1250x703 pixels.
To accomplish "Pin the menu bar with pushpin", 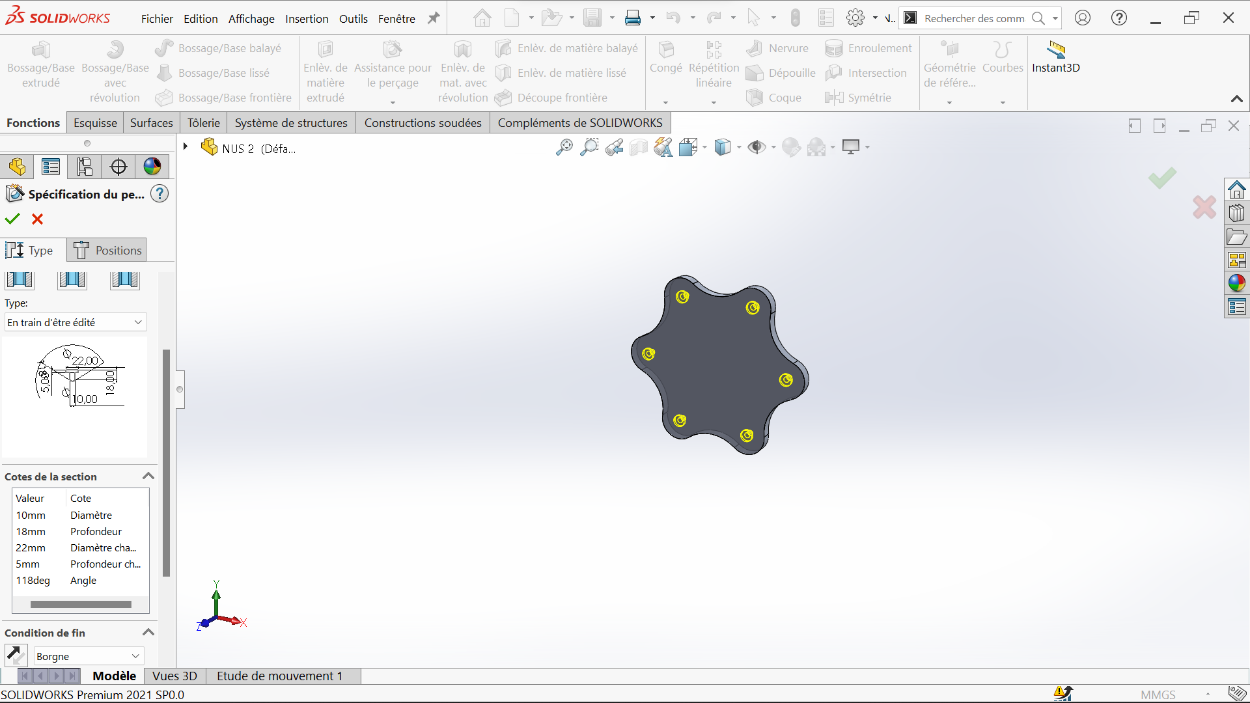I will (x=433, y=18).
